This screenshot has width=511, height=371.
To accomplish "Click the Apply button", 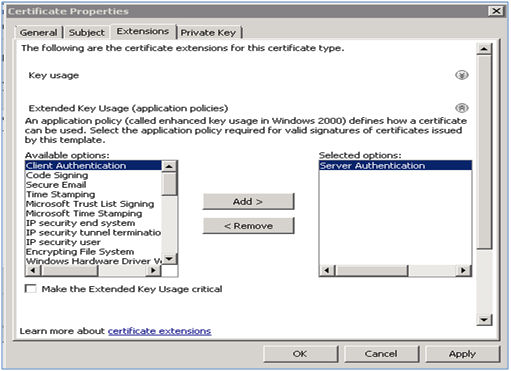I will [462, 354].
